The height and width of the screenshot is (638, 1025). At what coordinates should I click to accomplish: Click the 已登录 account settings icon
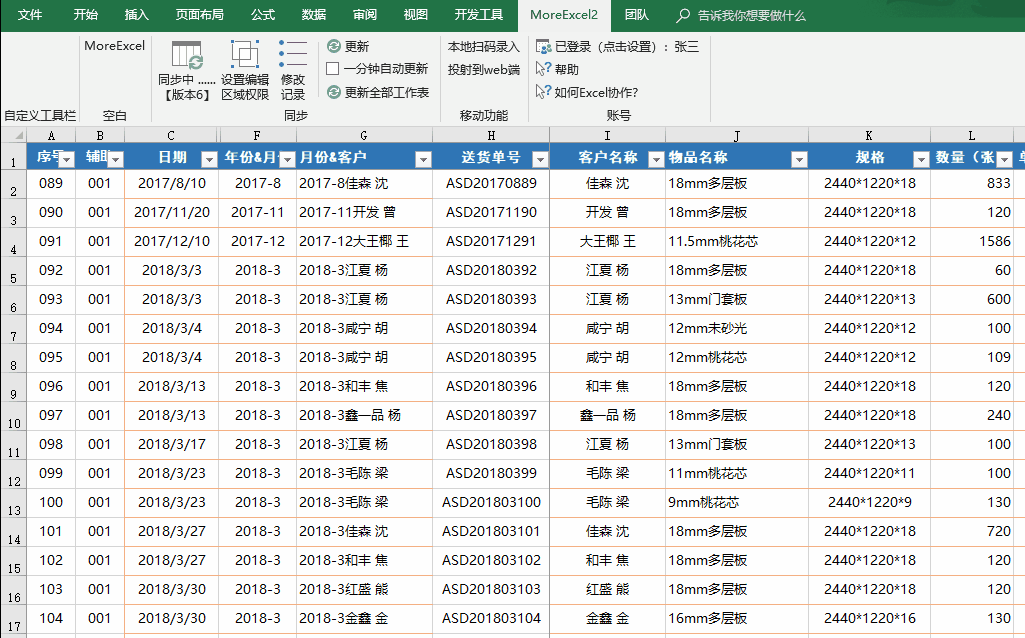(x=543, y=46)
